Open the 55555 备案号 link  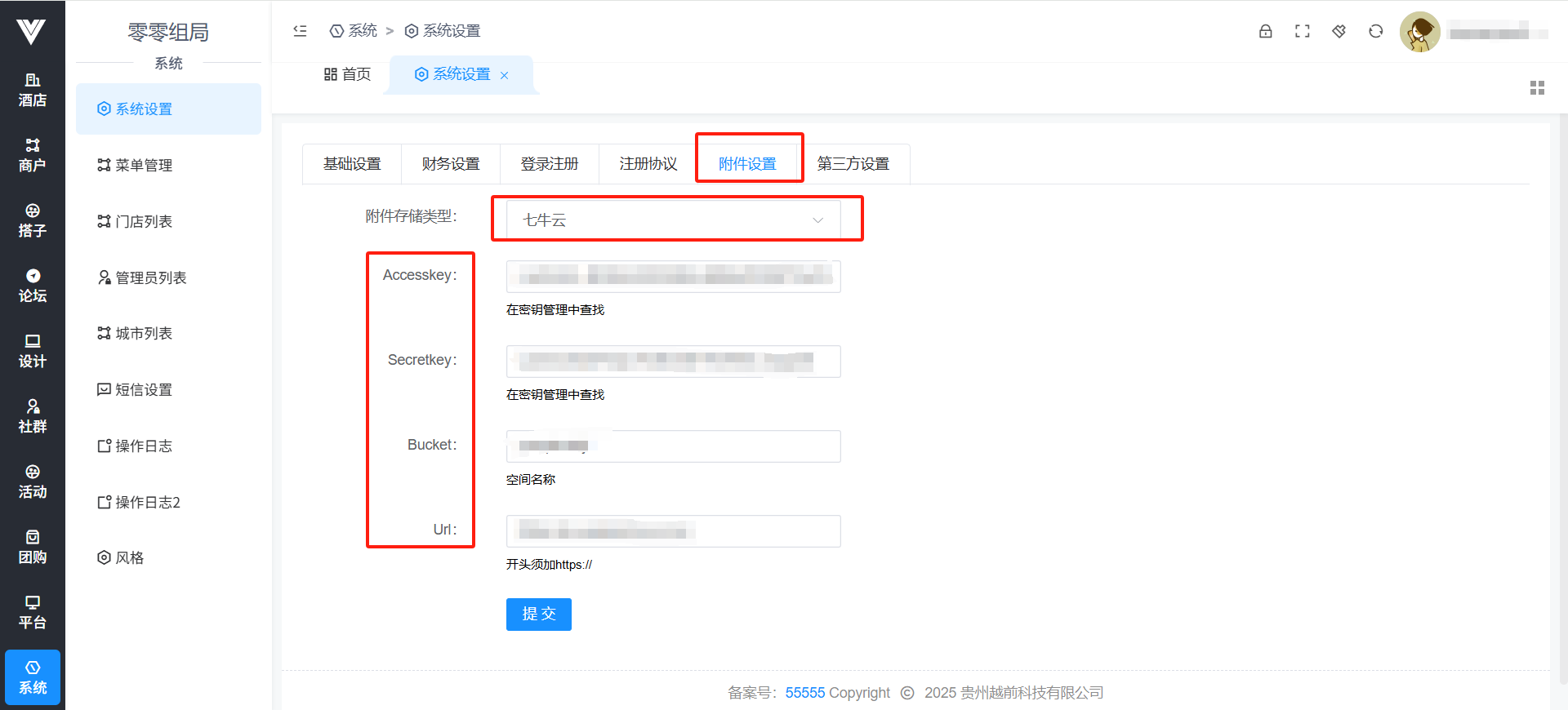pyautogui.click(x=804, y=692)
